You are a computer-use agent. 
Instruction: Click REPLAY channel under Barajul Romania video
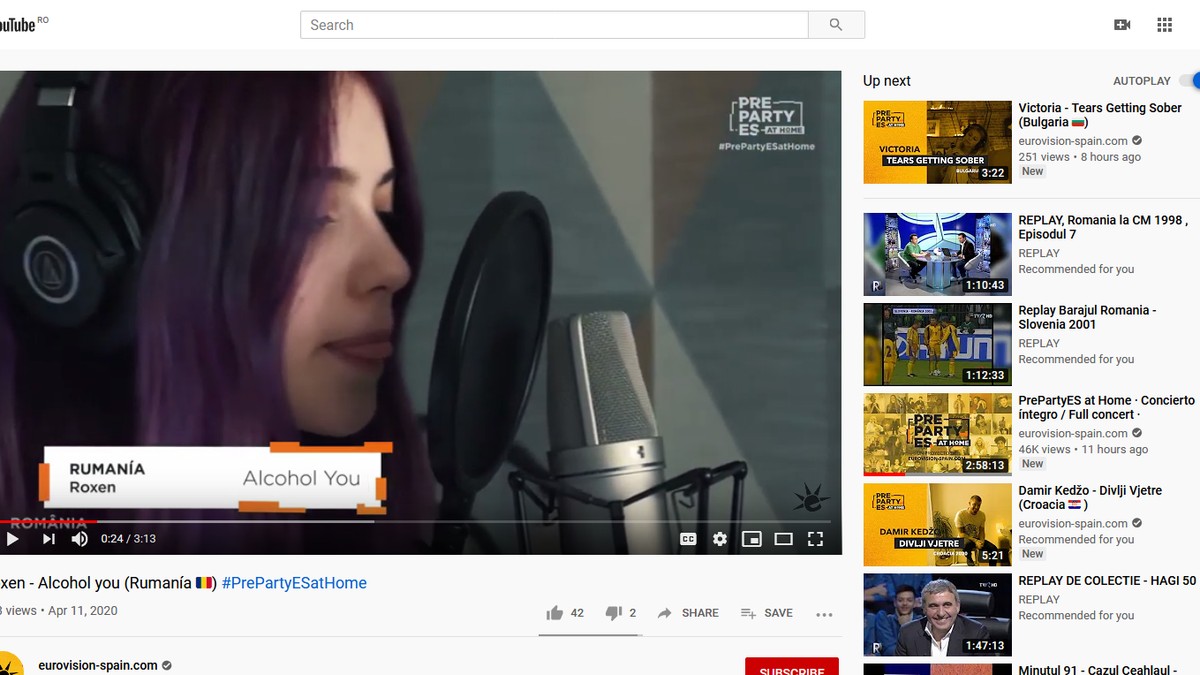coord(1039,343)
